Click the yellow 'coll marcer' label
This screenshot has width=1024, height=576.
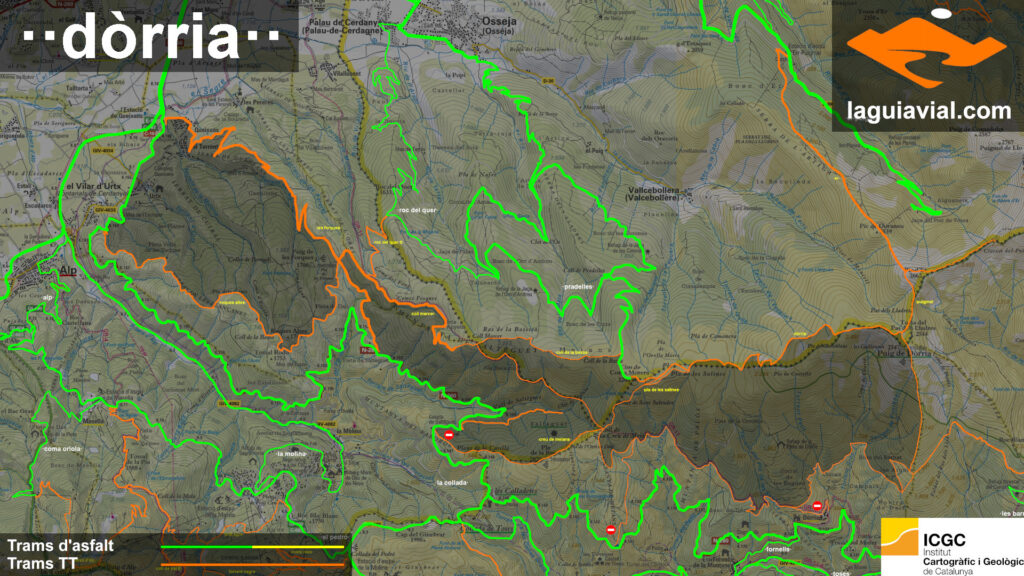pyautogui.click(x=423, y=313)
